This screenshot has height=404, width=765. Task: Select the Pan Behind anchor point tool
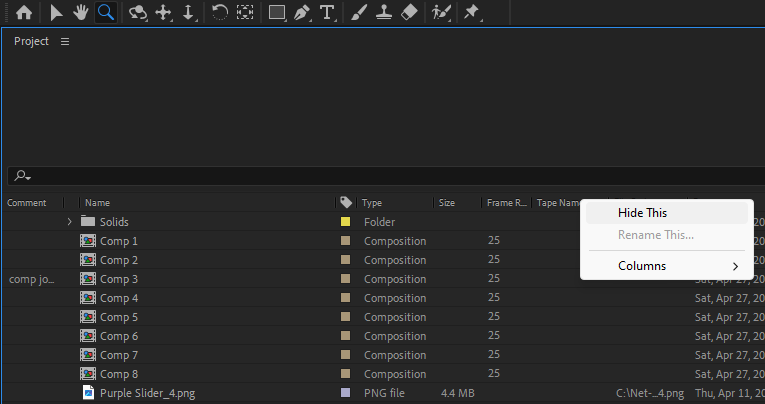(x=245, y=13)
